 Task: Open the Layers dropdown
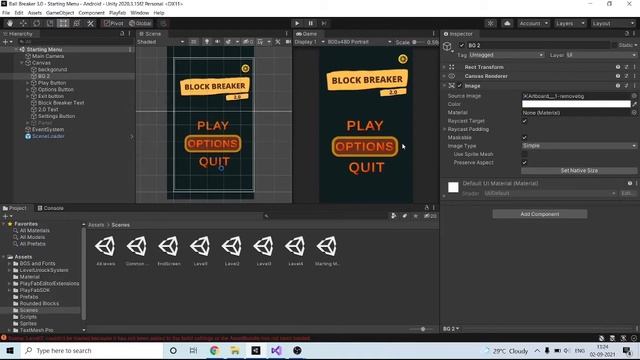570,23
